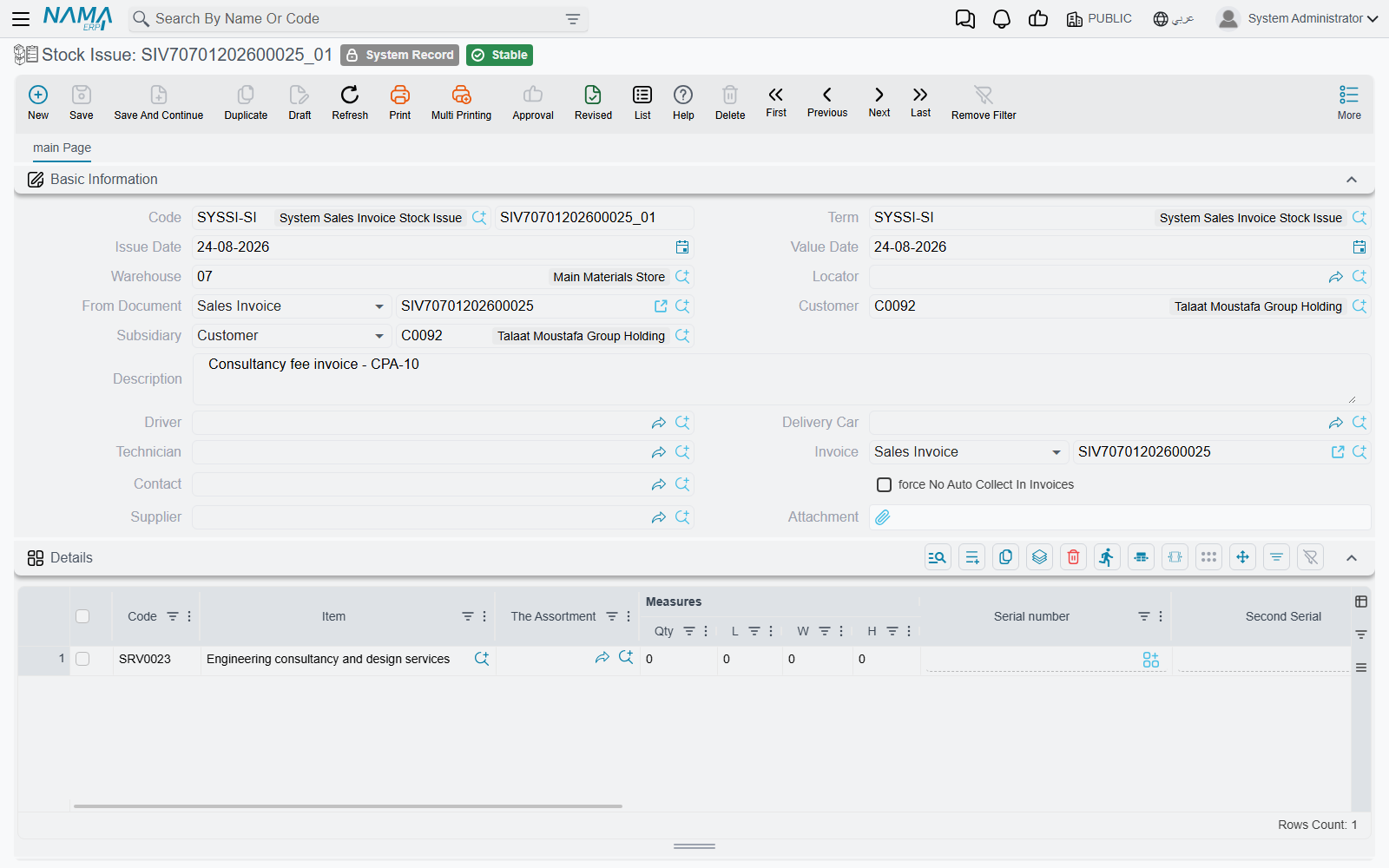This screenshot has width=1389, height=868.
Task: Click the delete rows icon in Details toolbar
Action: (x=1073, y=557)
